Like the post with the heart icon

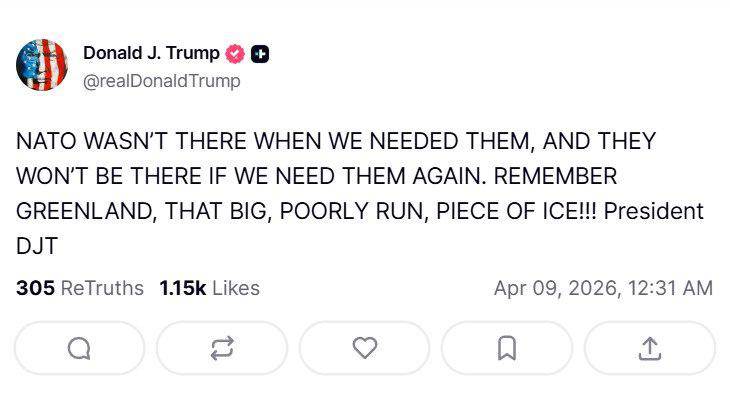coord(365,347)
